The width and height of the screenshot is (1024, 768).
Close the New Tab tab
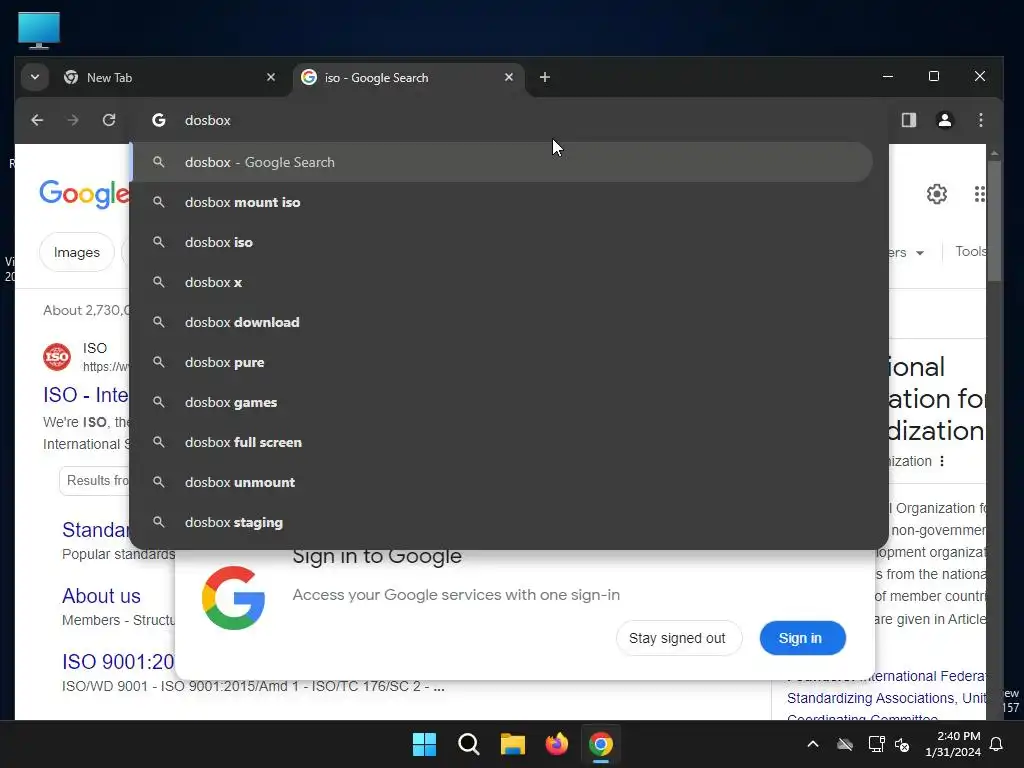pos(271,77)
